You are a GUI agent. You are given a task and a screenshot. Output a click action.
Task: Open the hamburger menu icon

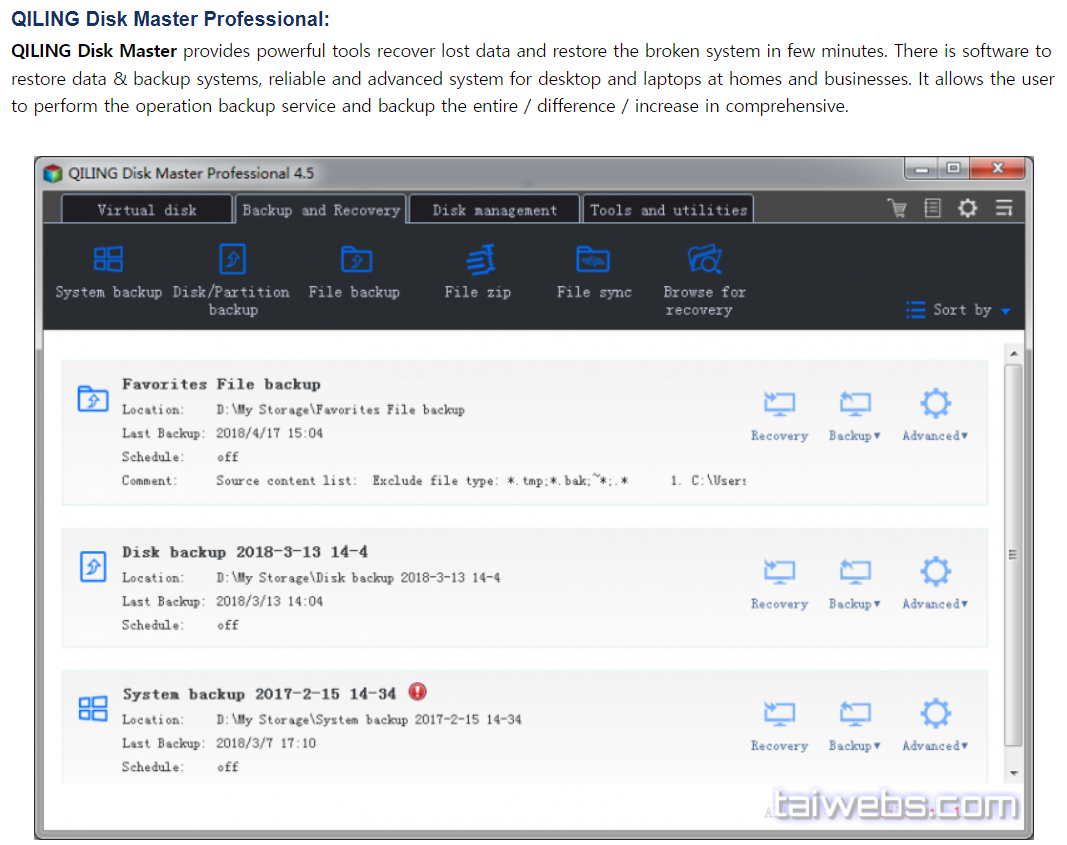(1004, 208)
